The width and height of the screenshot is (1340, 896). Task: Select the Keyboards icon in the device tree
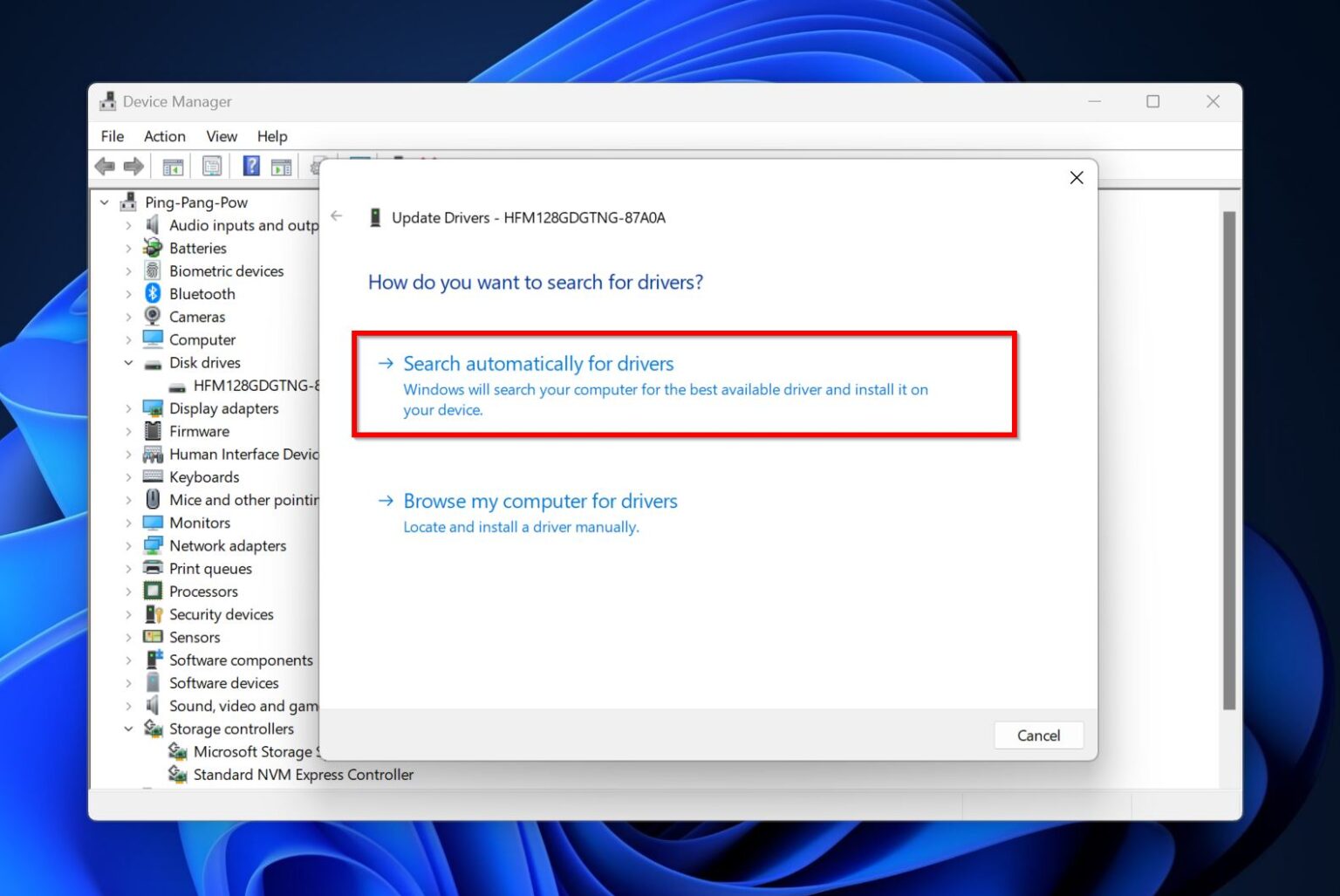tap(153, 476)
